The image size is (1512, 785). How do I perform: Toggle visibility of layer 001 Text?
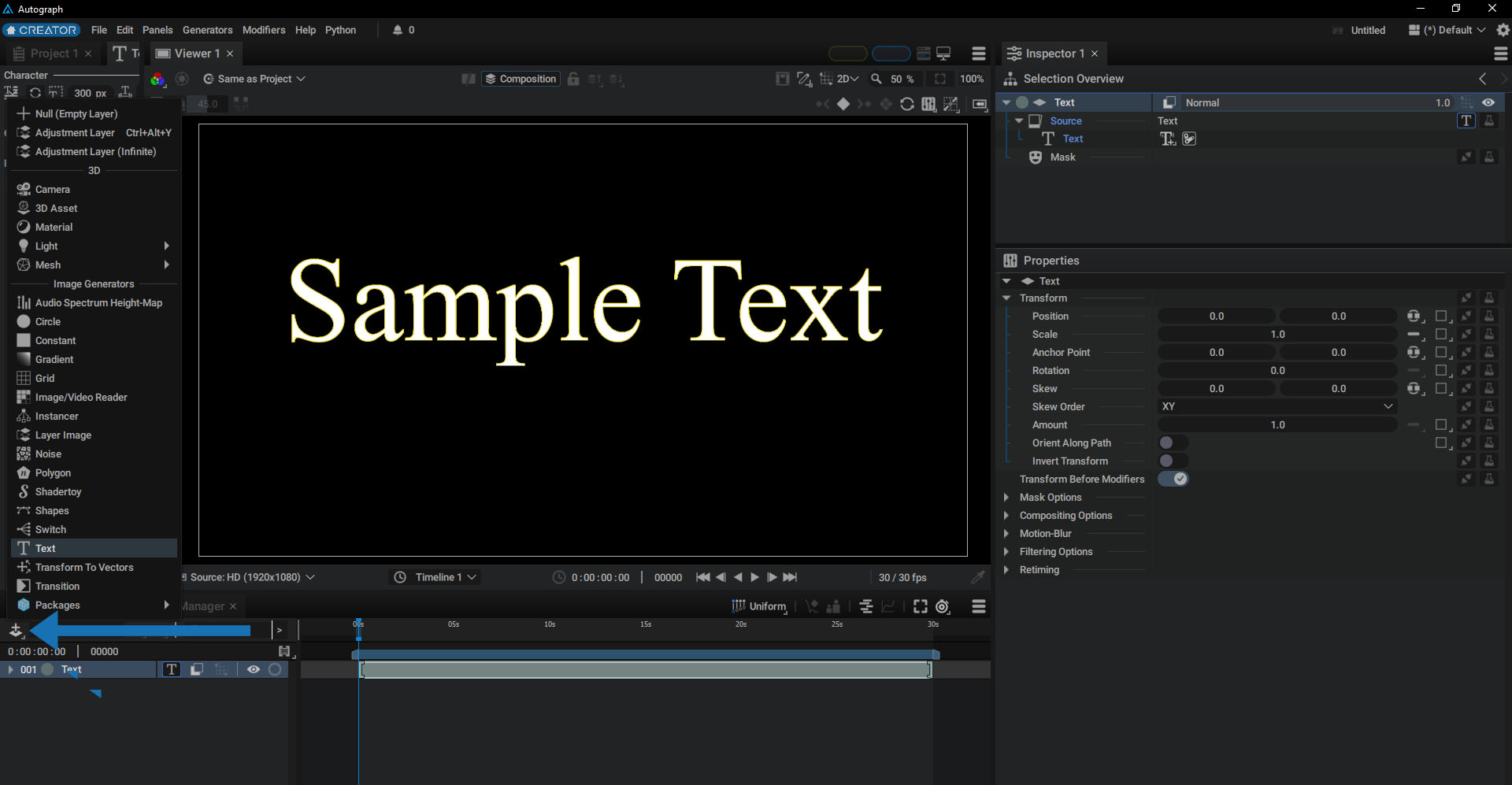254,669
